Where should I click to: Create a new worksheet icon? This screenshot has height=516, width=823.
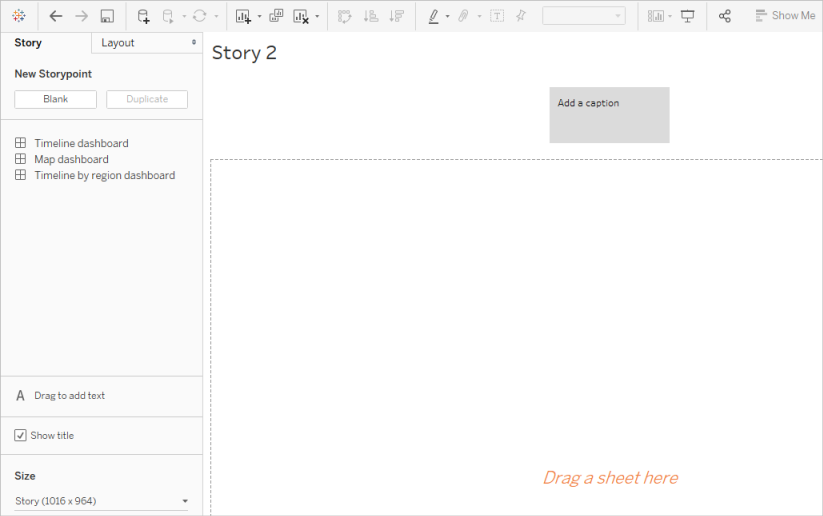tap(243, 16)
